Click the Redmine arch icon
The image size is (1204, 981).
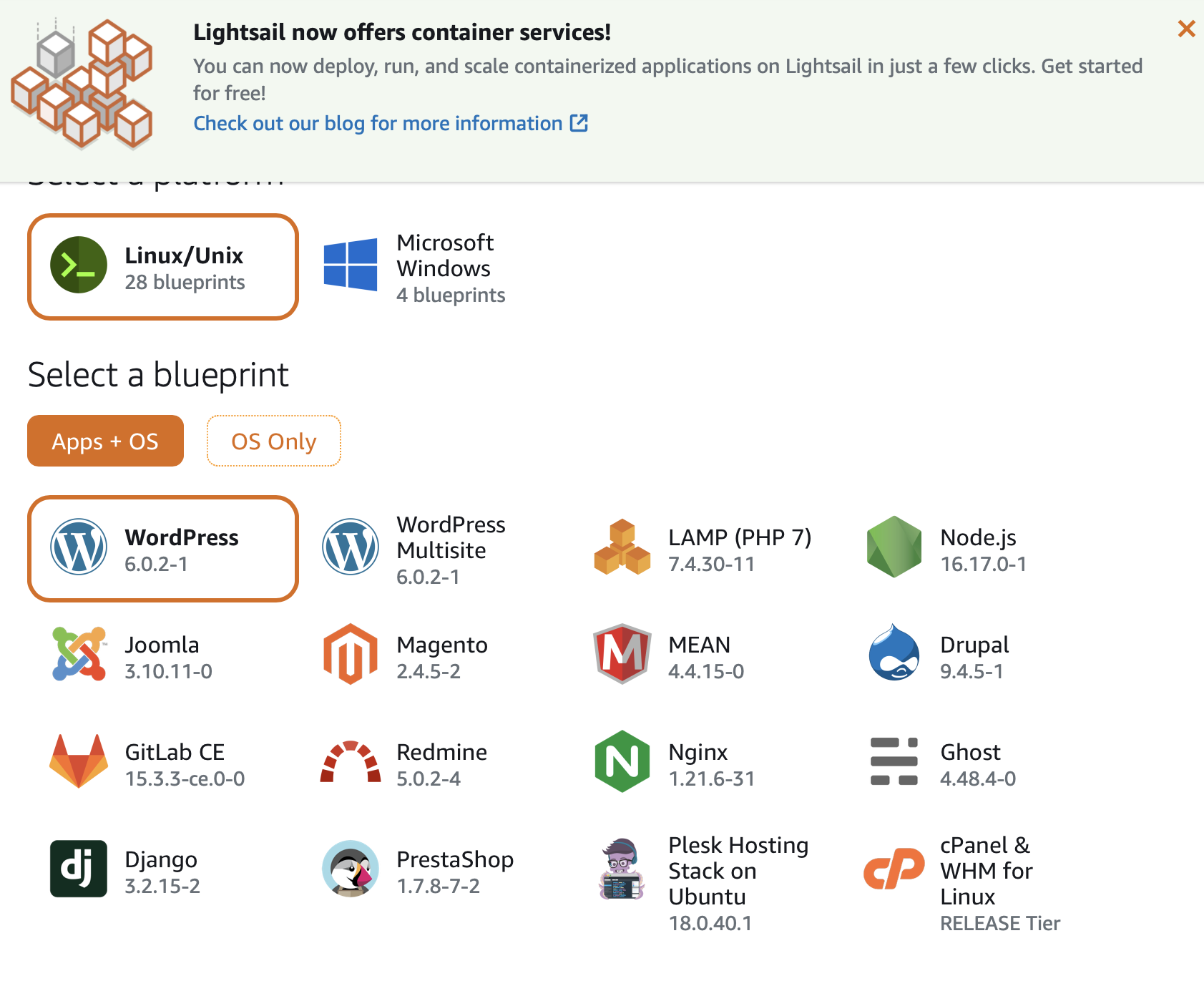point(351,761)
